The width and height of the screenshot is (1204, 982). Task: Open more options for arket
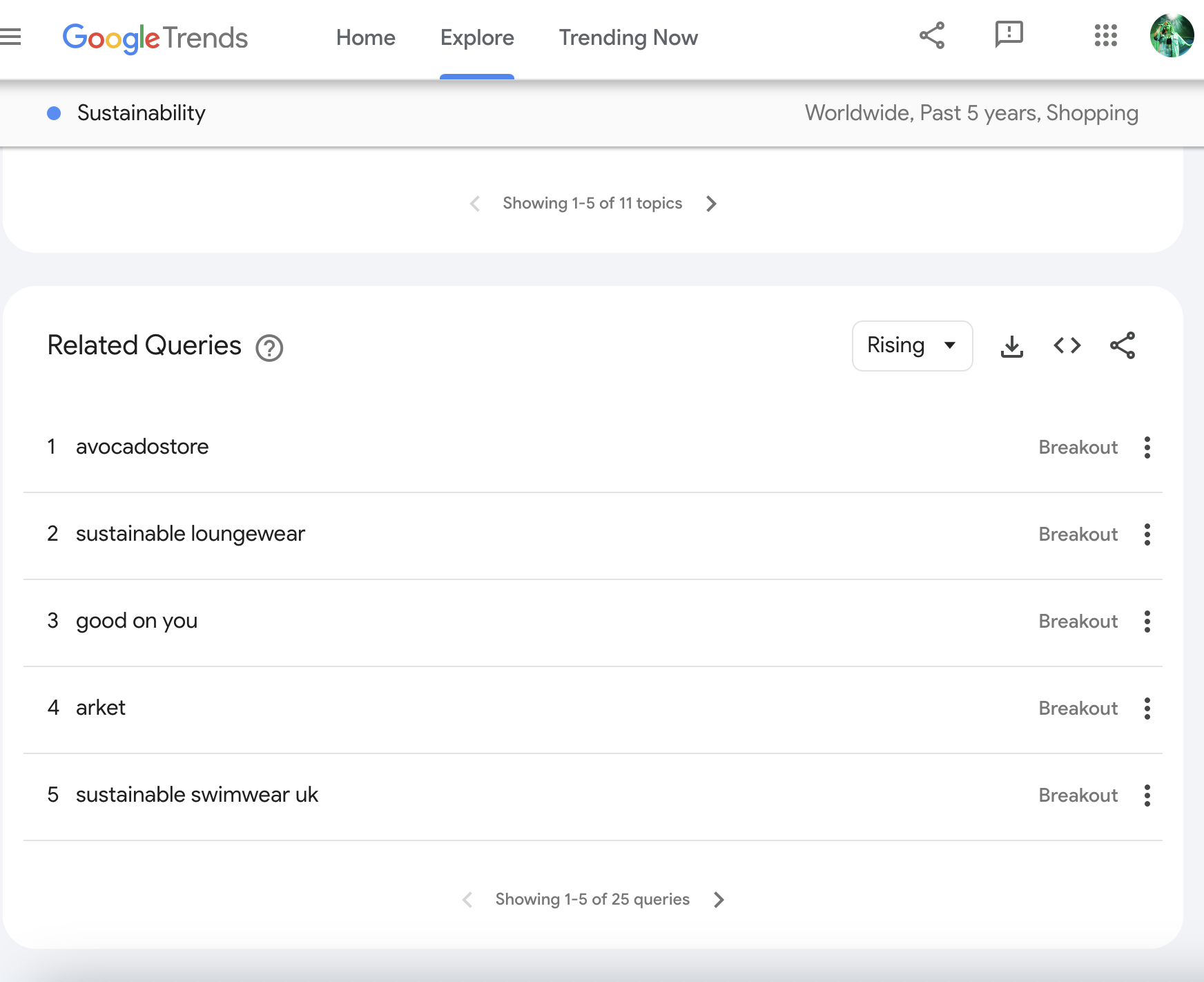[x=1147, y=709]
